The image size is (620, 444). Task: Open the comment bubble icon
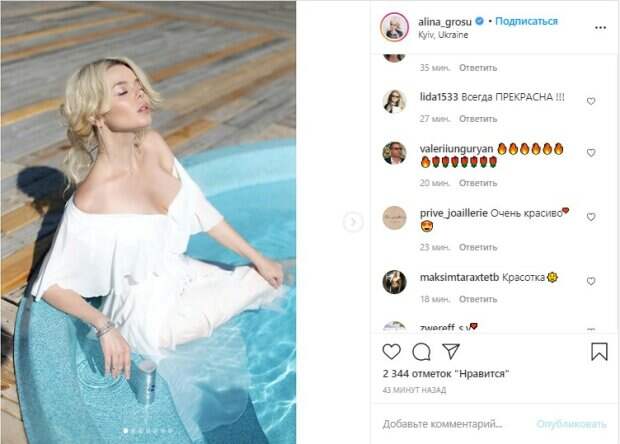point(421,351)
